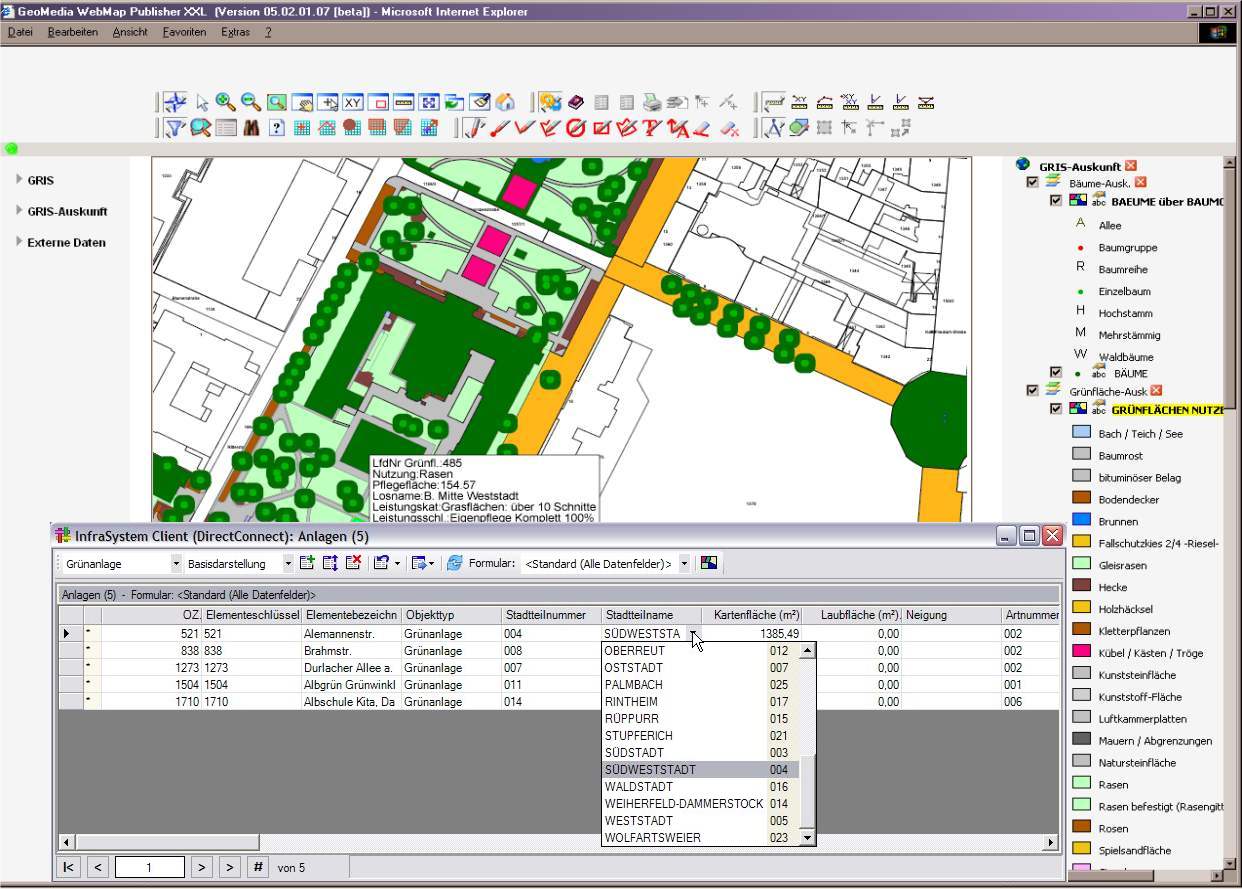This screenshot has width=1242, height=889.
Task: Click the zoom in magnifier icon
Action: point(226,102)
